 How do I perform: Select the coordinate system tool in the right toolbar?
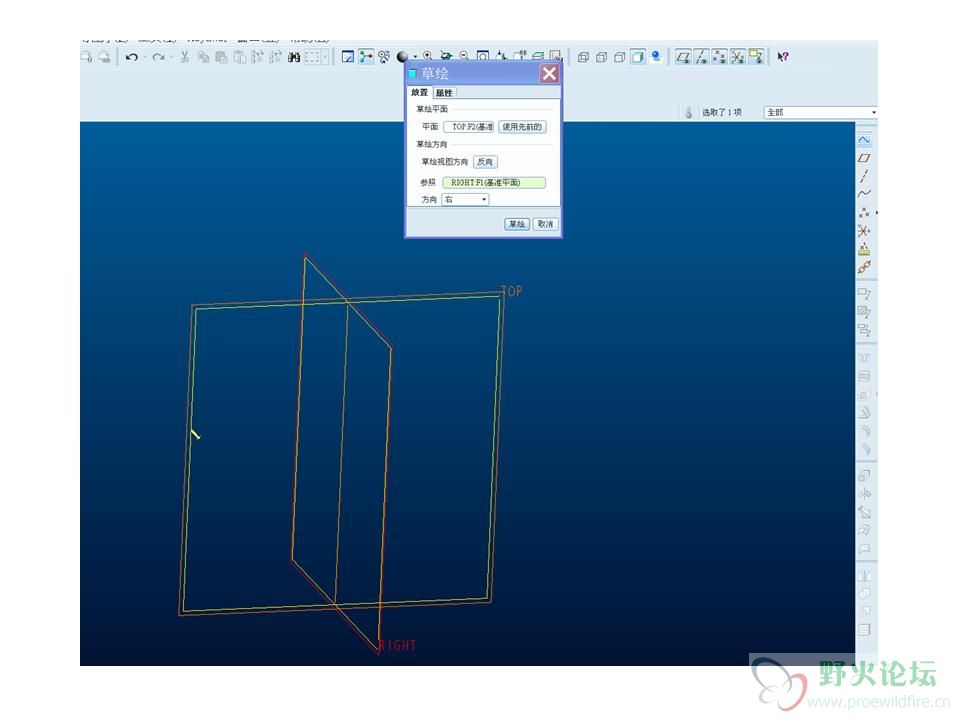point(864,231)
